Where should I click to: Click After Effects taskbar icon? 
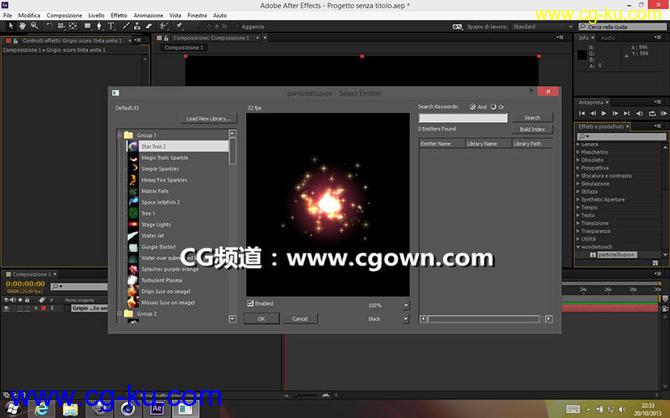tap(157, 409)
